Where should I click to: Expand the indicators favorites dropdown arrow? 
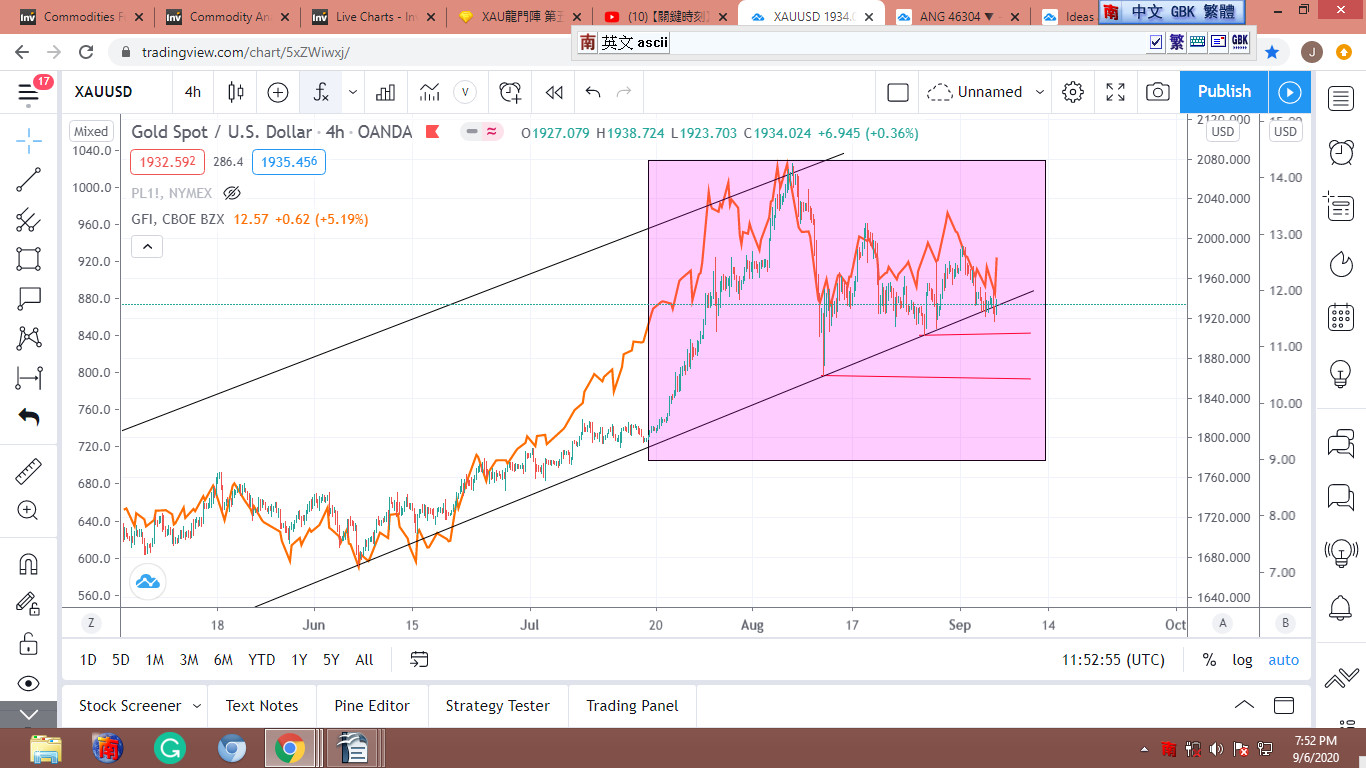pos(353,92)
